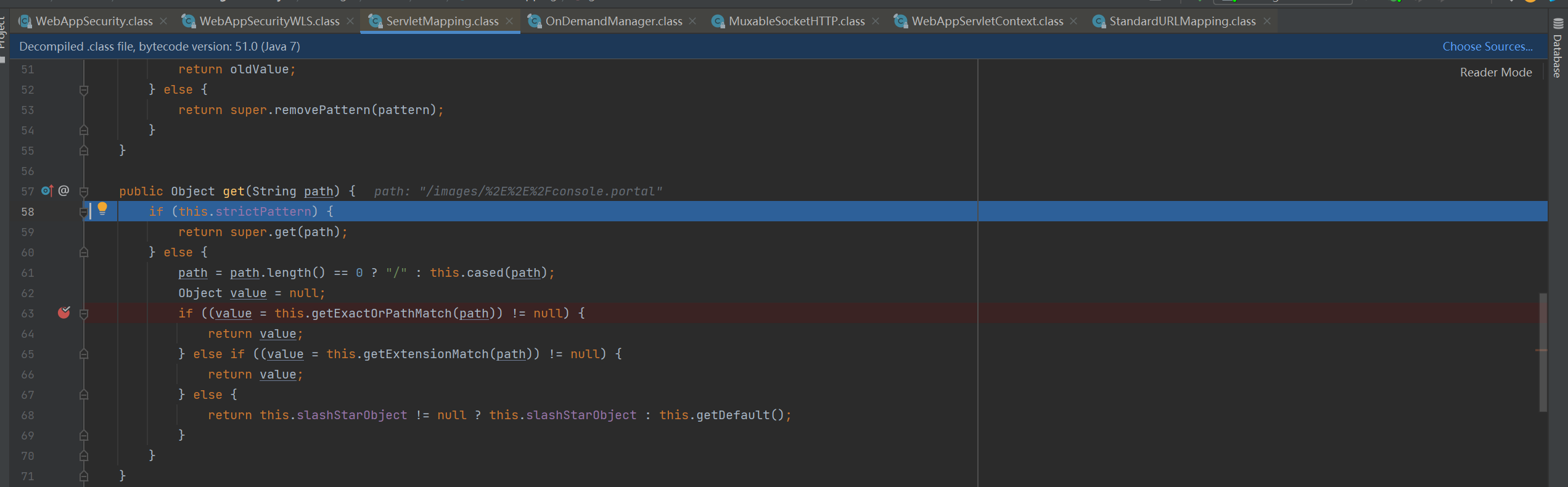Open the WebAppServletContext.class tab

pyautogui.click(x=987, y=21)
